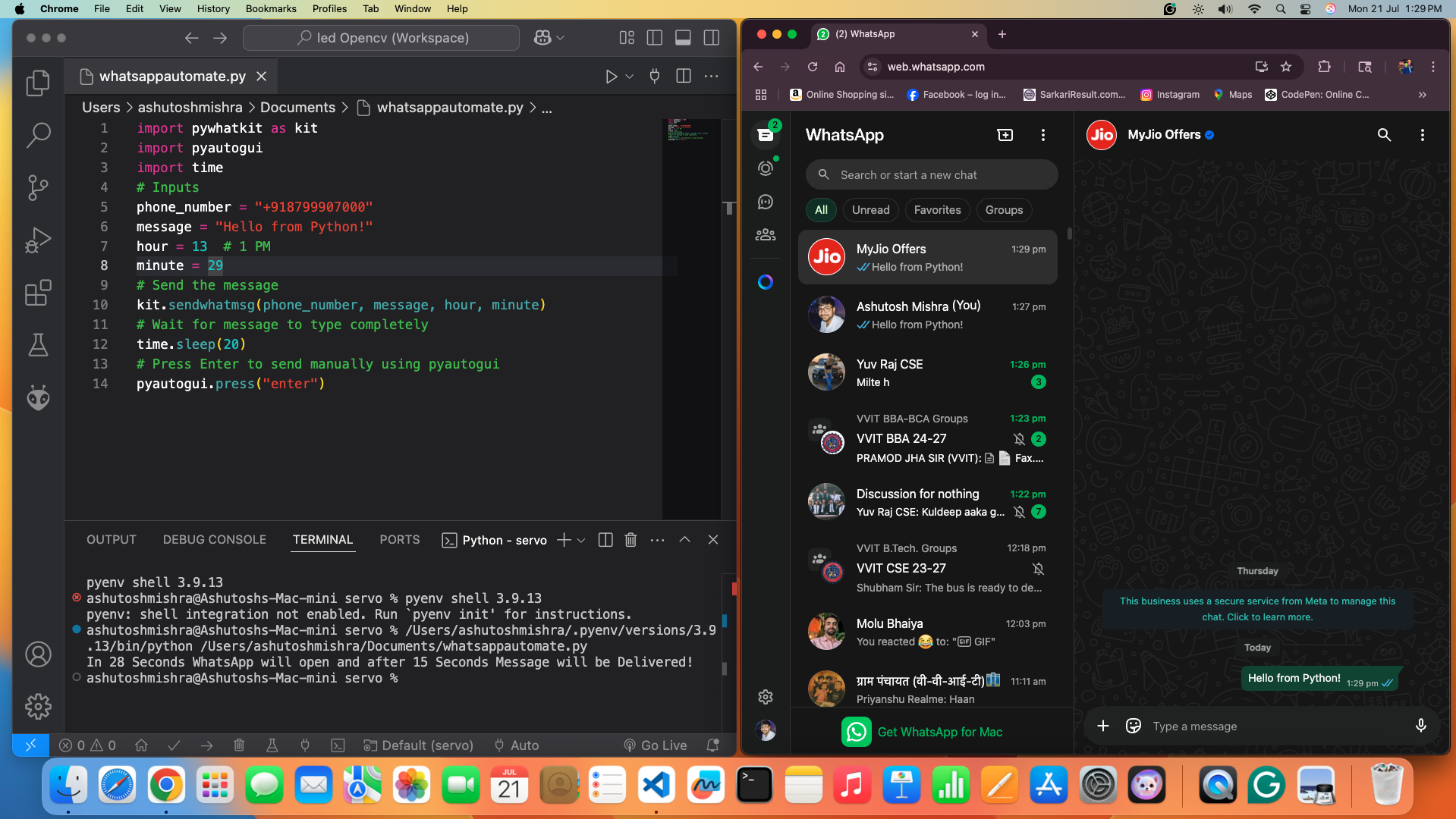
Task: Reload the WhatsApp web page
Action: (x=813, y=67)
